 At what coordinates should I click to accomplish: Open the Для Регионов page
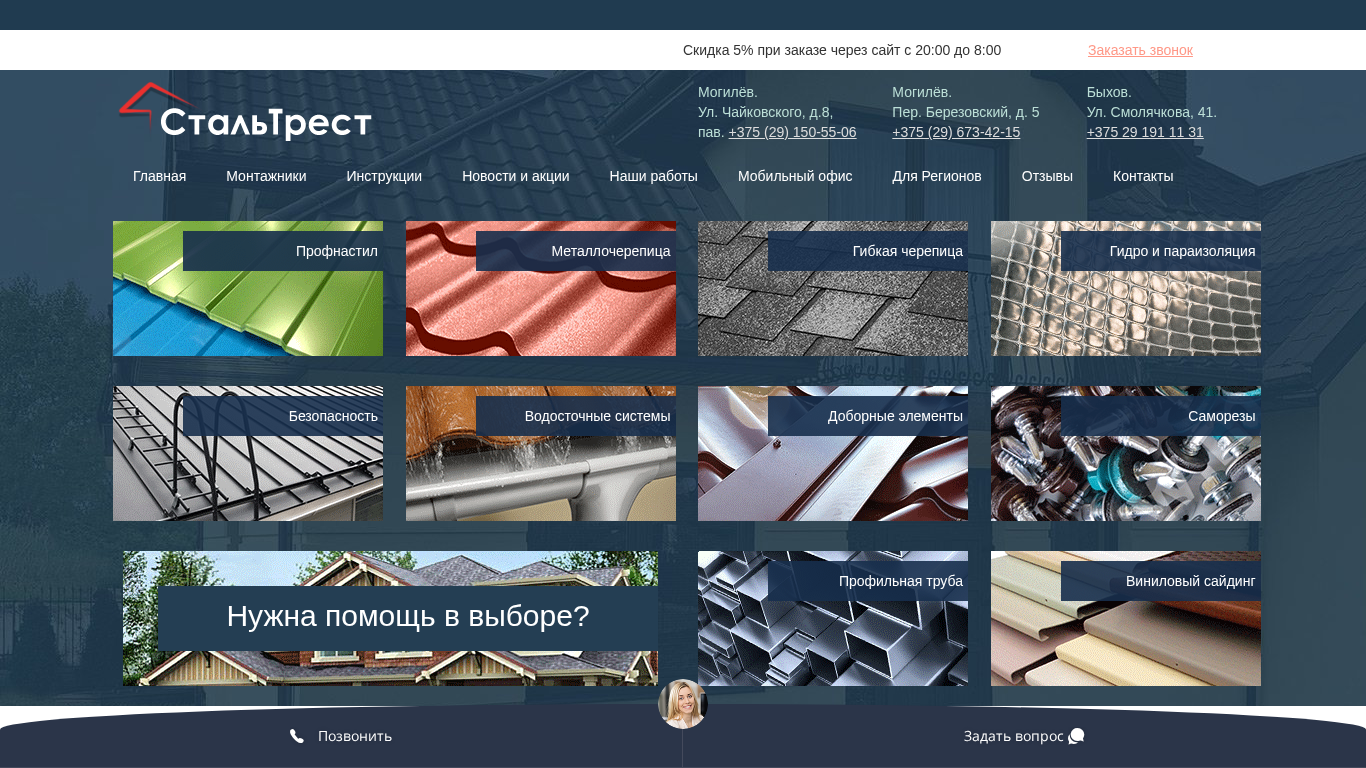coord(937,176)
